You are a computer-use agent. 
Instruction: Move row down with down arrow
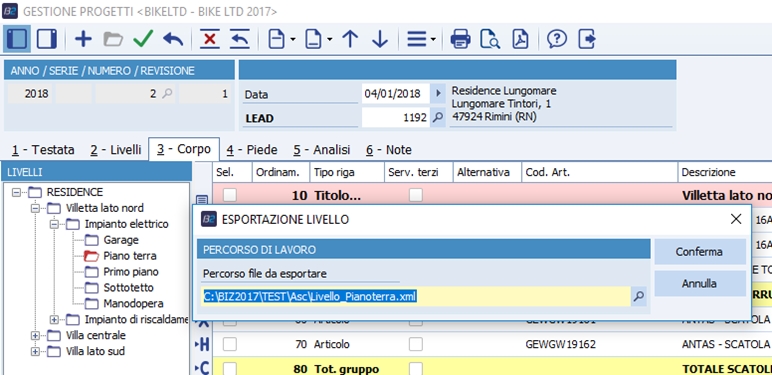pyautogui.click(x=380, y=39)
